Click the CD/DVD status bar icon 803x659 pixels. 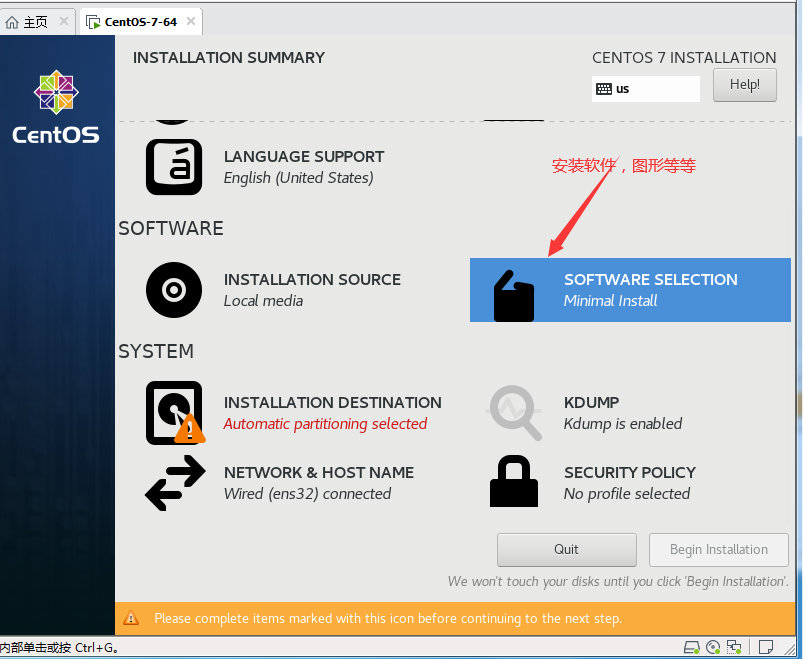[x=713, y=647]
